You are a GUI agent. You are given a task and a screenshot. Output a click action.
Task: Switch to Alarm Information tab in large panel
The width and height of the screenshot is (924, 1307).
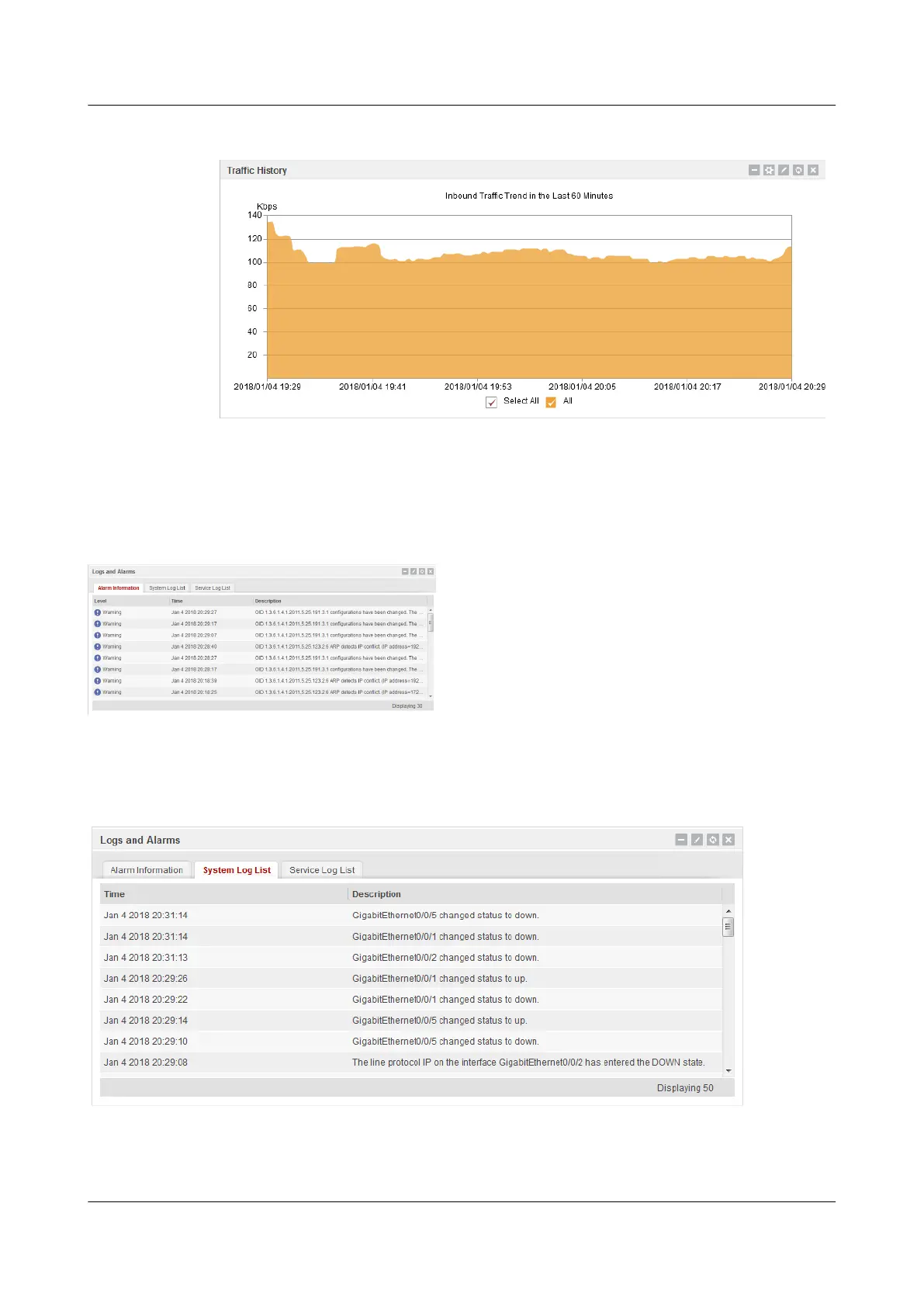click(x=147, y=870)
